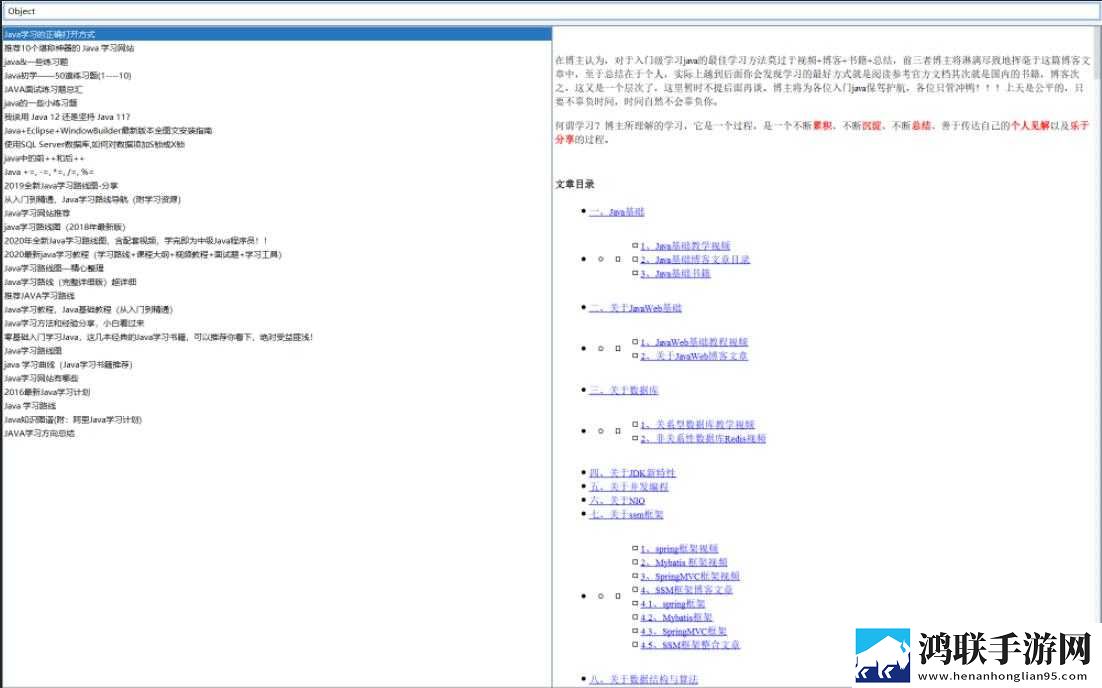The image size is (1102, 688).
Task: Open link '4.1、spring框架'
Action: (x=673, y=604)
